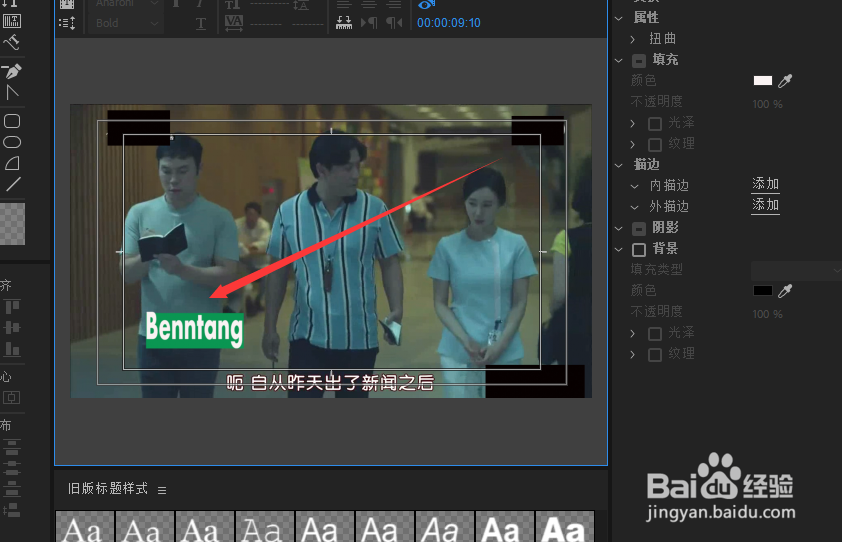Screen dimensions: 842x542
Task: Collapse the 背景 section arrow
Action: click(619, 249)
